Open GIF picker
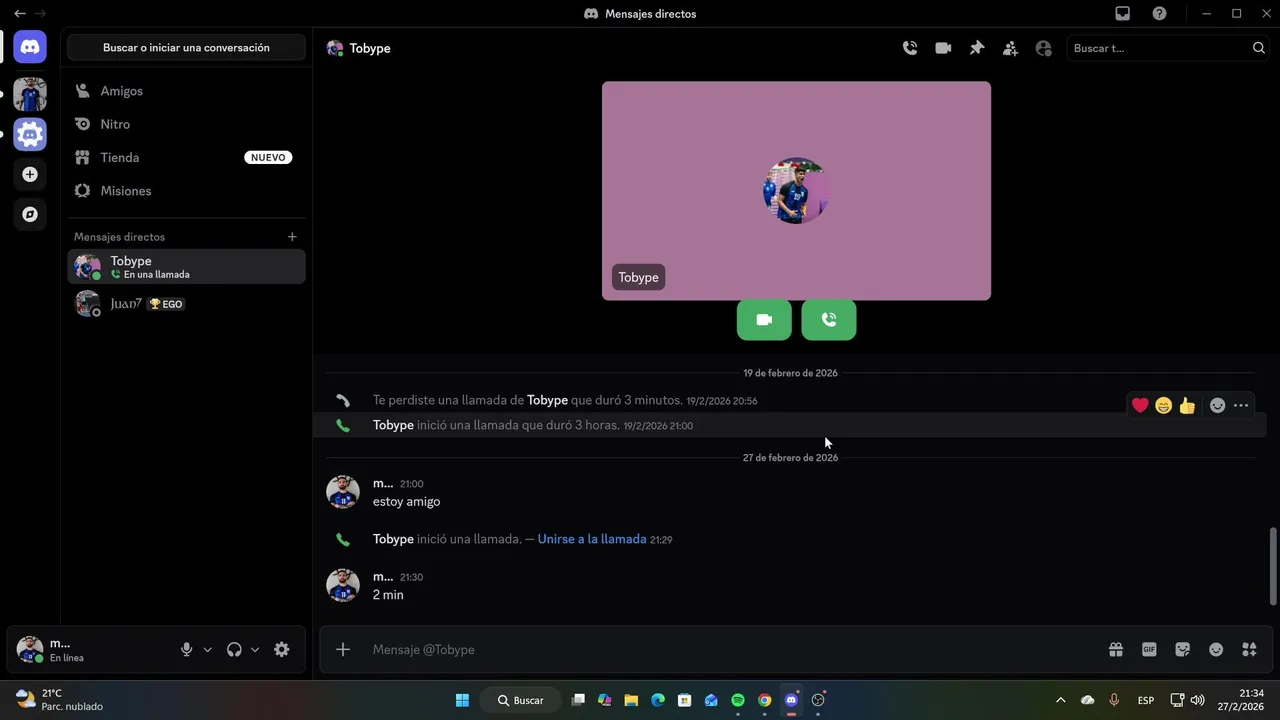Image resolution: width=1280 pixels, height=720 pixels. (x=1149, y=649)
